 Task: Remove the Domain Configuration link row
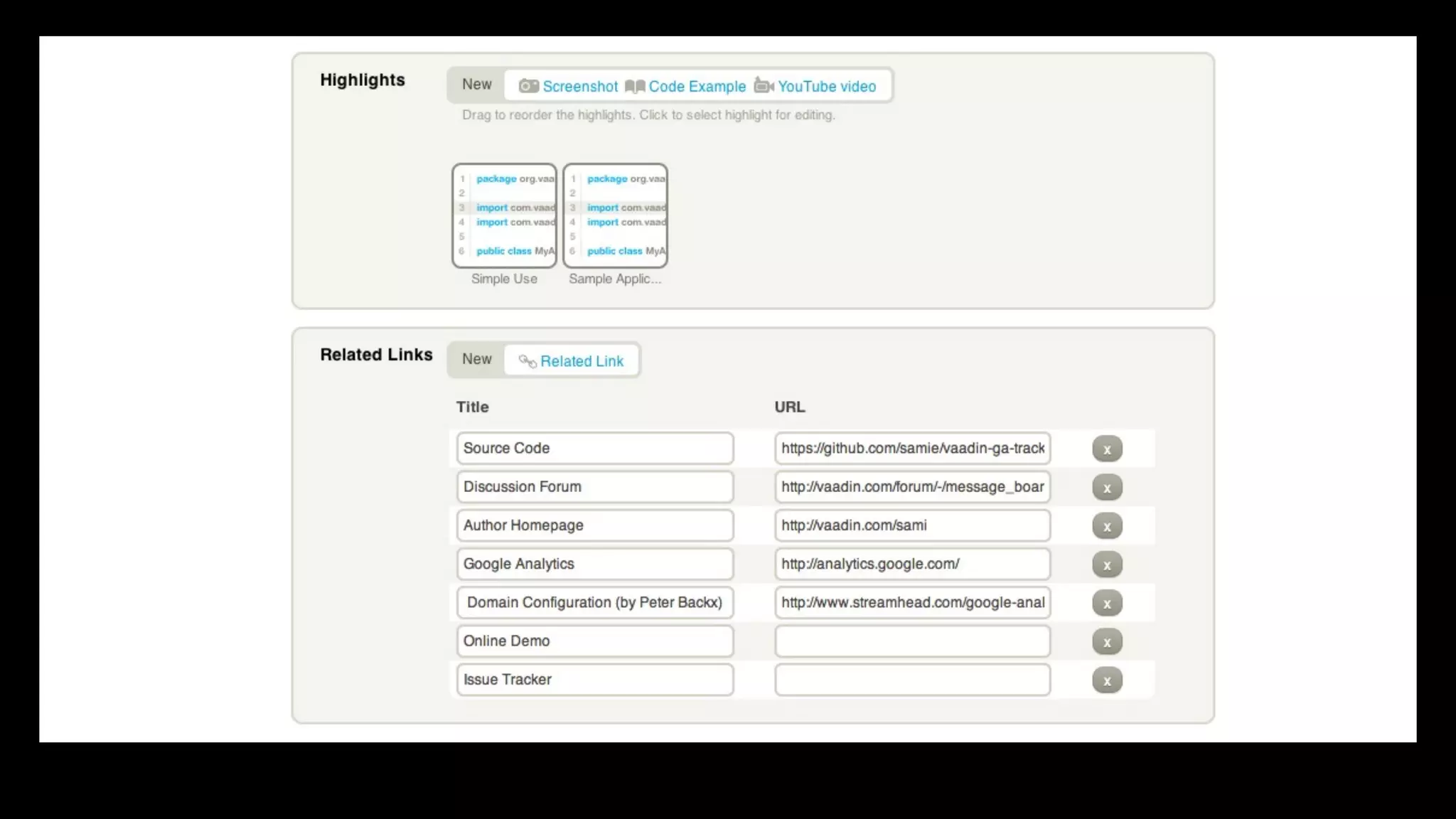1107,603
